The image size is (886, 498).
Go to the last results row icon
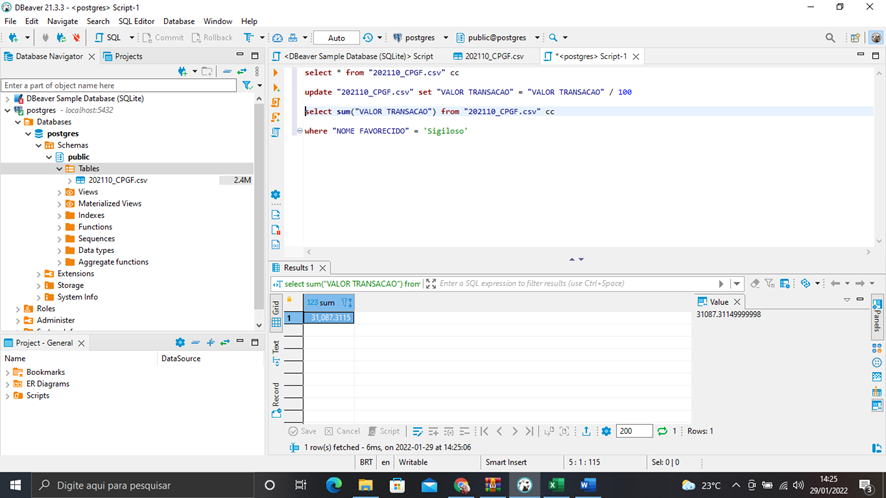coord(529,431)
